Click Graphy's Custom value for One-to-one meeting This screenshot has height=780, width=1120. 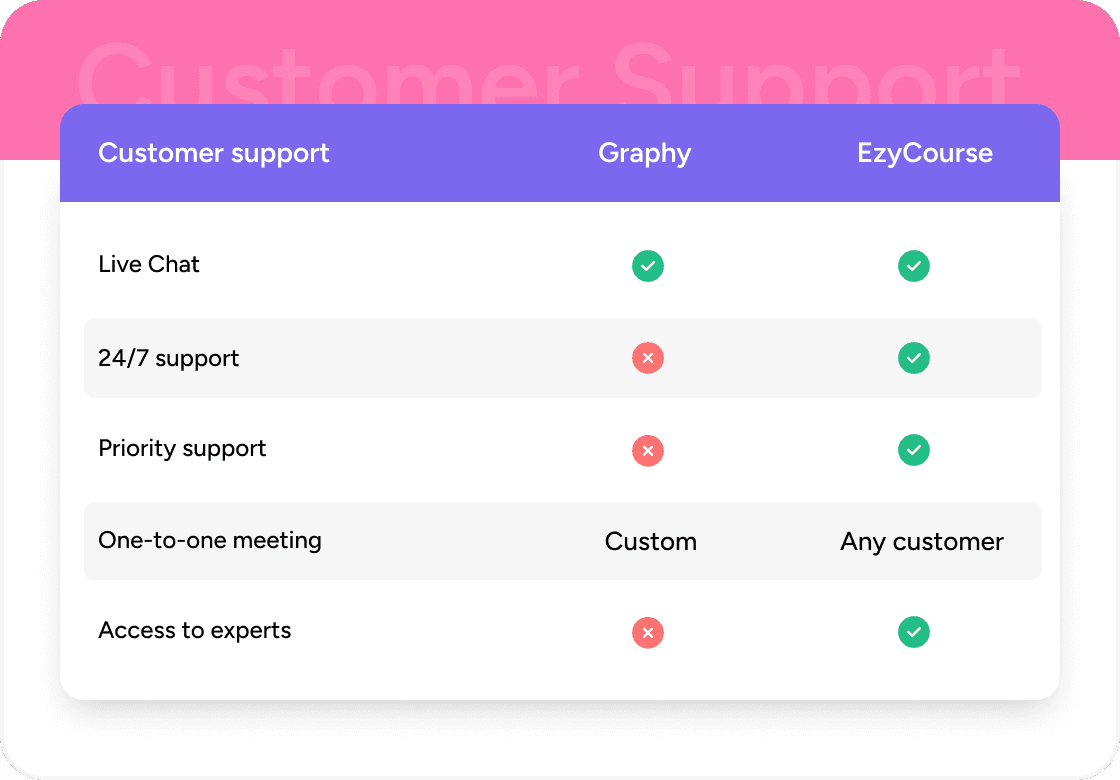pos(651,542)
